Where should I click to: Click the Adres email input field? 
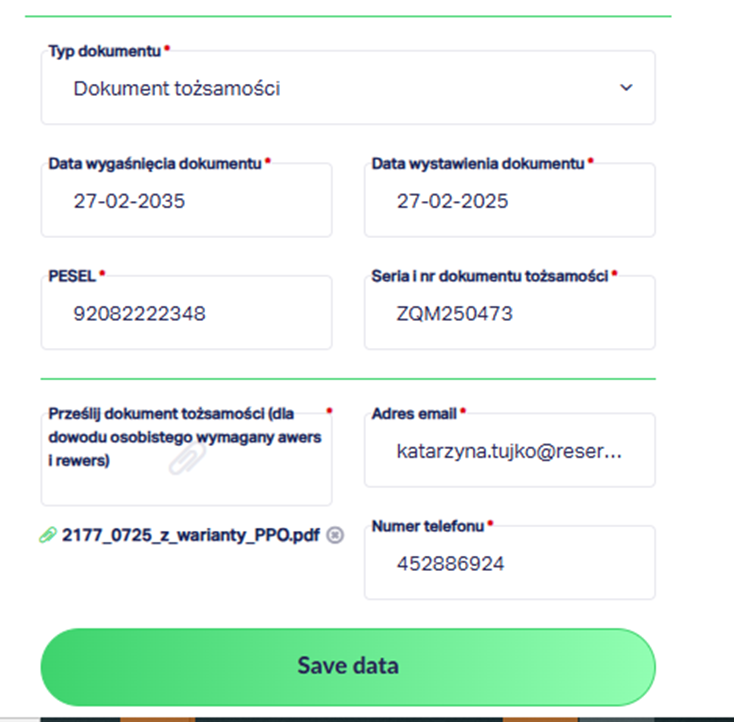click(509, 451)
